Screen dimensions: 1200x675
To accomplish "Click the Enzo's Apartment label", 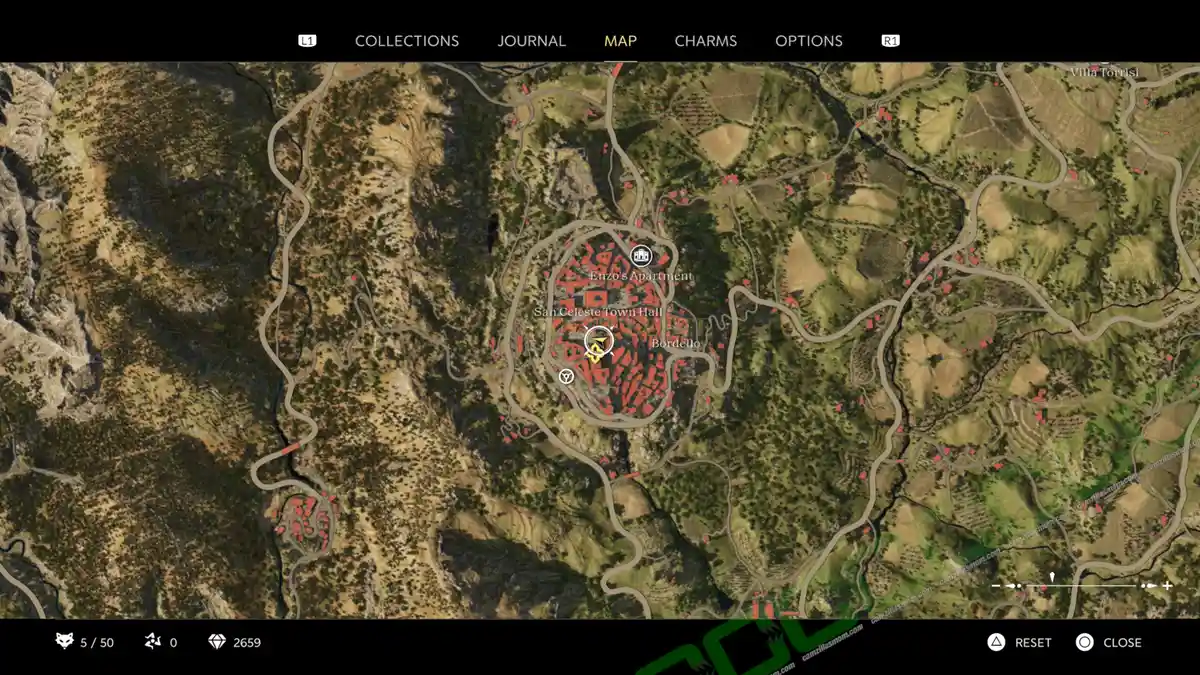I will [640, 276].
